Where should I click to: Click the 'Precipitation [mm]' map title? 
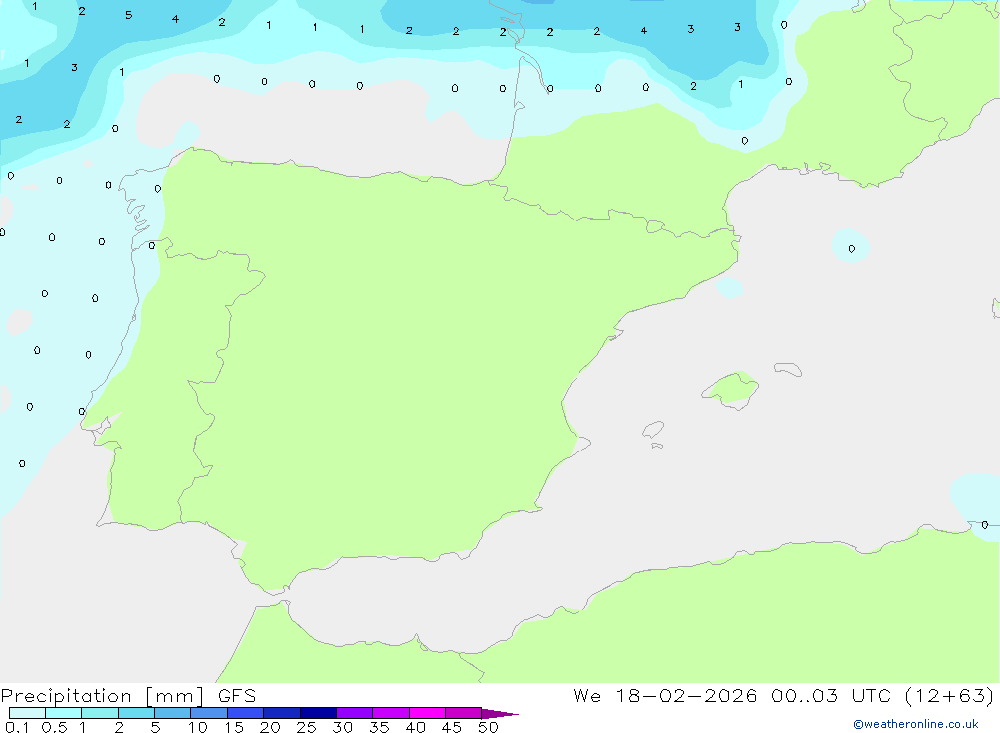click(x=102, y=696)
